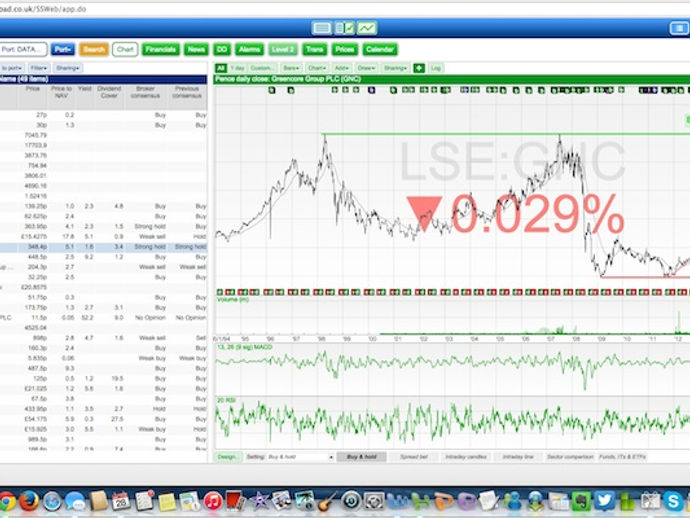
Task: Click the 7045.79 price cell
Action: pyautogui.click(x=36, y=135)
